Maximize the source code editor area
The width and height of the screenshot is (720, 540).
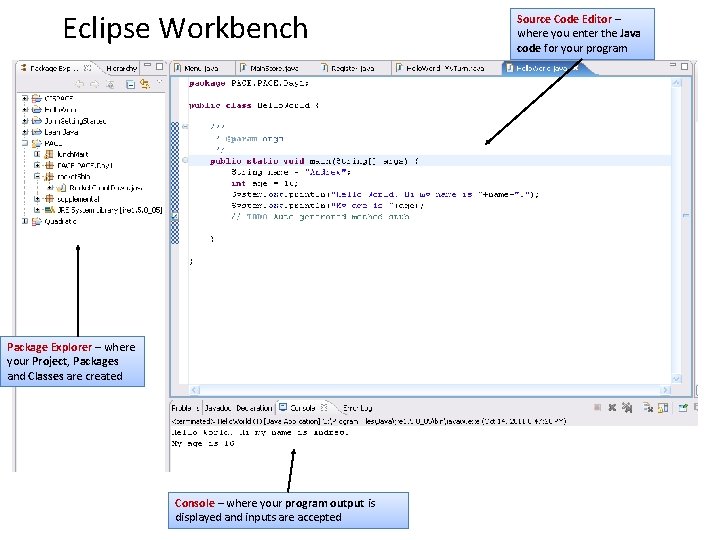point(685,67)
